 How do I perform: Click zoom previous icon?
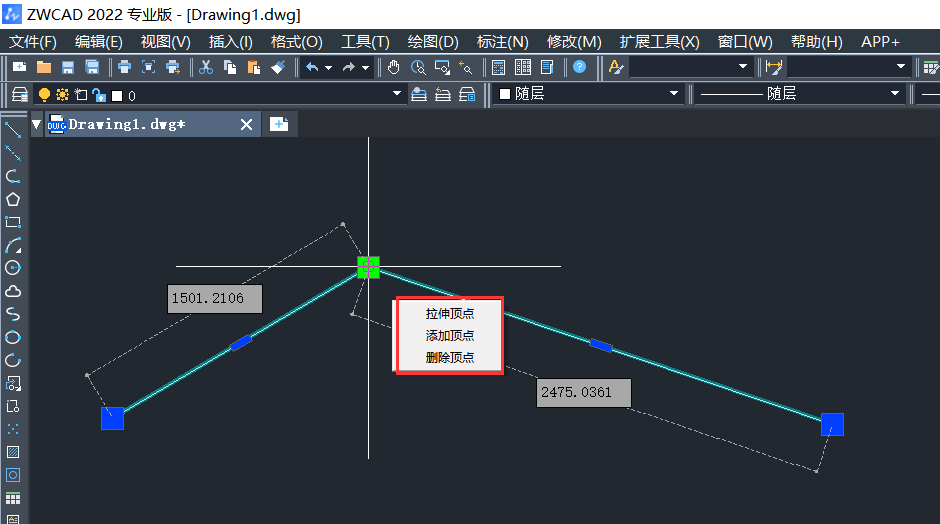pos(466,67)
